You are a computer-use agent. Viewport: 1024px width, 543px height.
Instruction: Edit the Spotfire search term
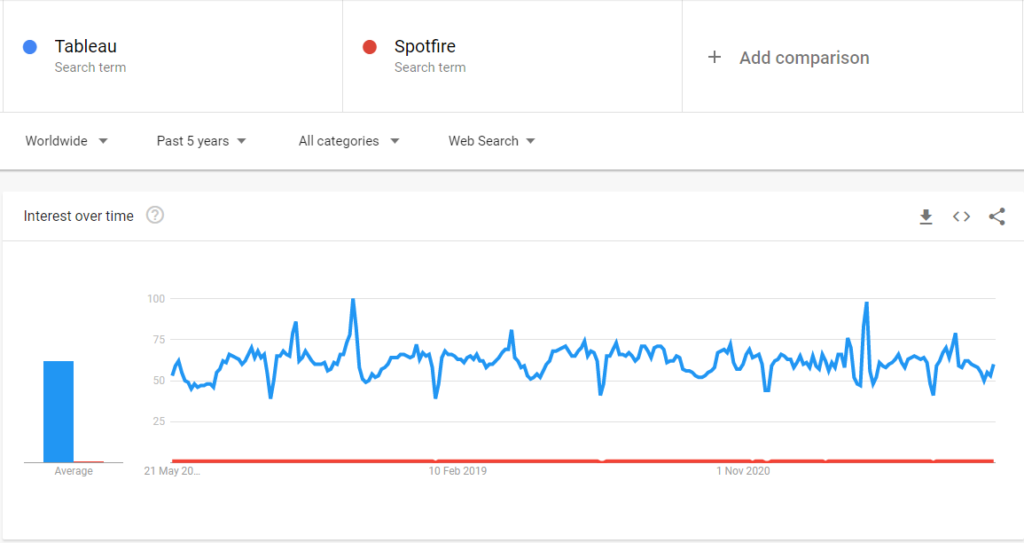click(425, 46)
